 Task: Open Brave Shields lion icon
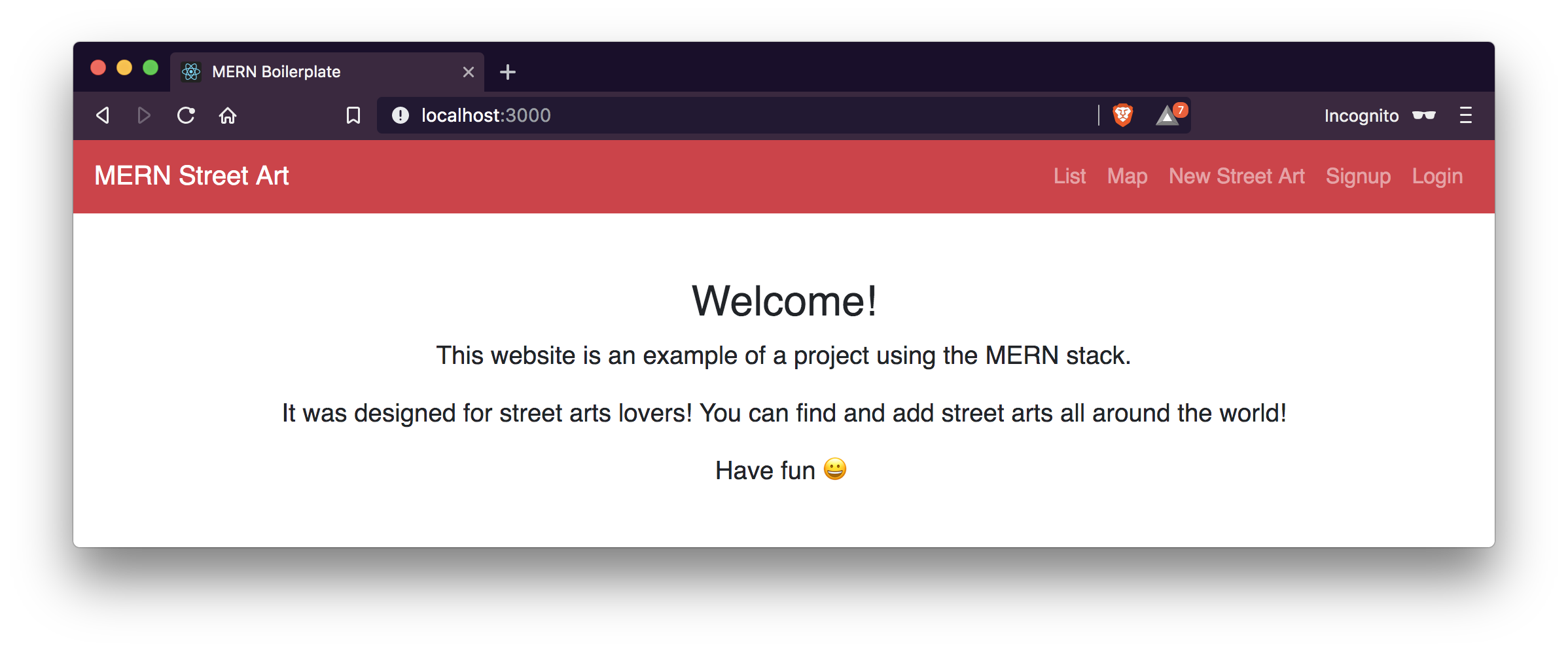click(1123, 115)
